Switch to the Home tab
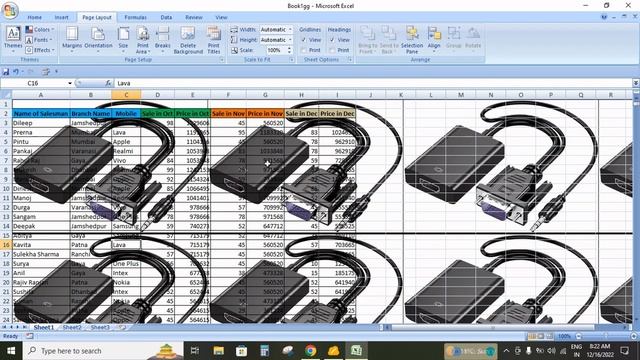The width and height of the screenshot is (640, 360). (x=34, y=18)
